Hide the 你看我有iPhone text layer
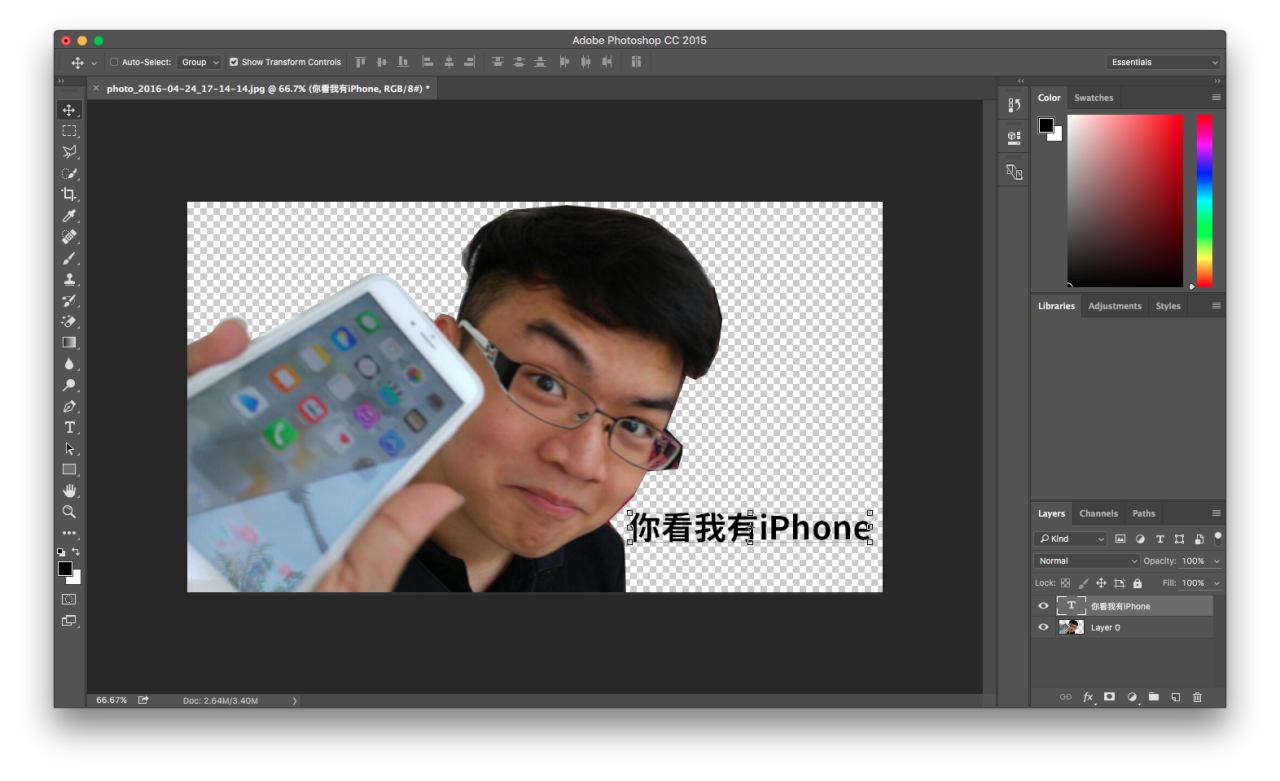The width and height of the screenshot is (1280, 781). 1044,606
